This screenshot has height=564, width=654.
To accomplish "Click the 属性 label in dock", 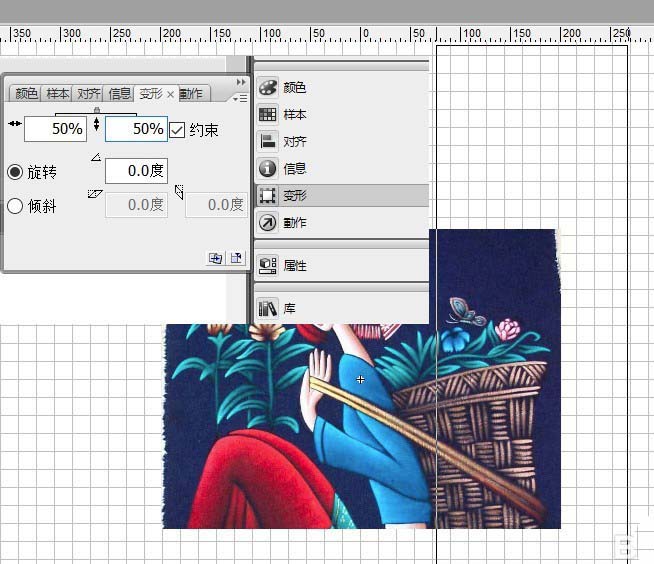I will click(x=295, y=265).
